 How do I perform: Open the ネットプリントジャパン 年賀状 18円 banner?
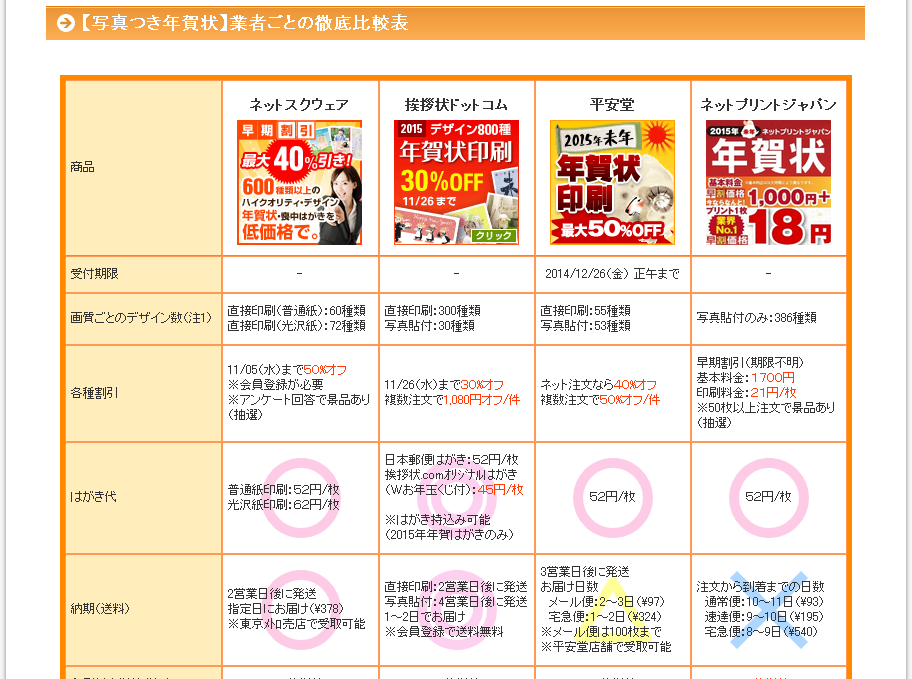(768, 182)
